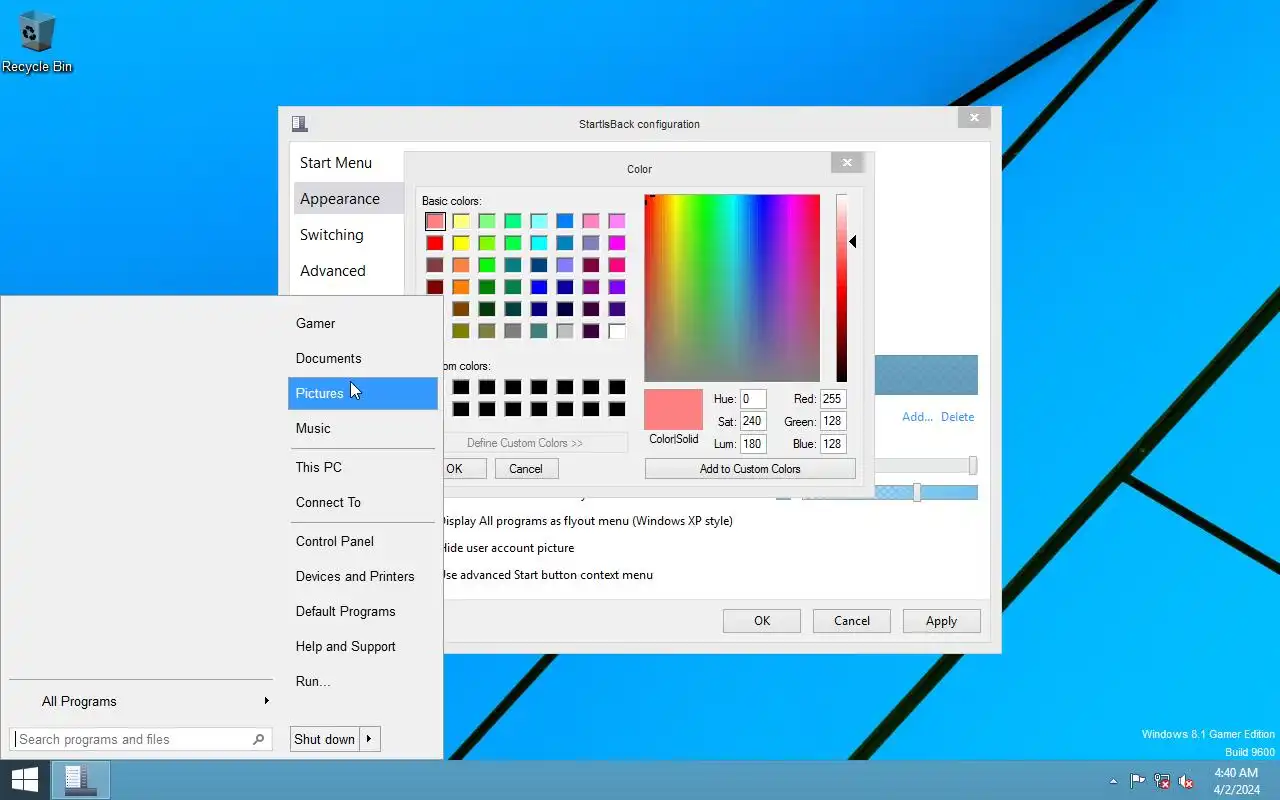Open Devices and Printers
Image resolution: width=1280 pixels, height=800 pixels.
(x=363, y=576)
